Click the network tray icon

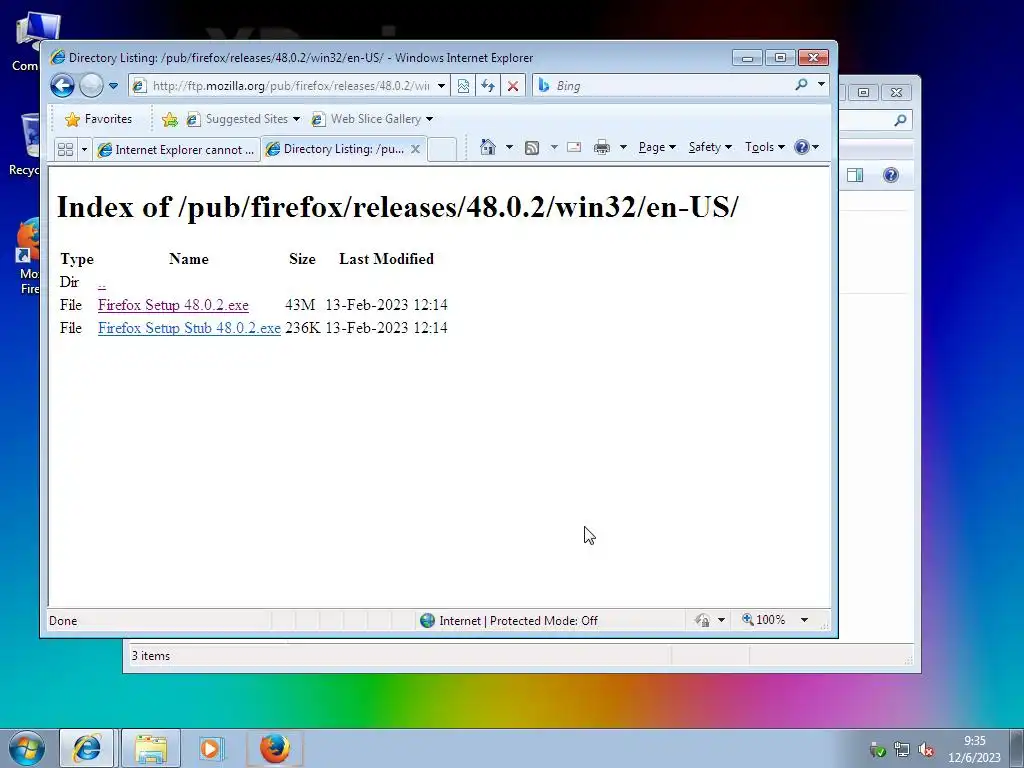[902, 750]
